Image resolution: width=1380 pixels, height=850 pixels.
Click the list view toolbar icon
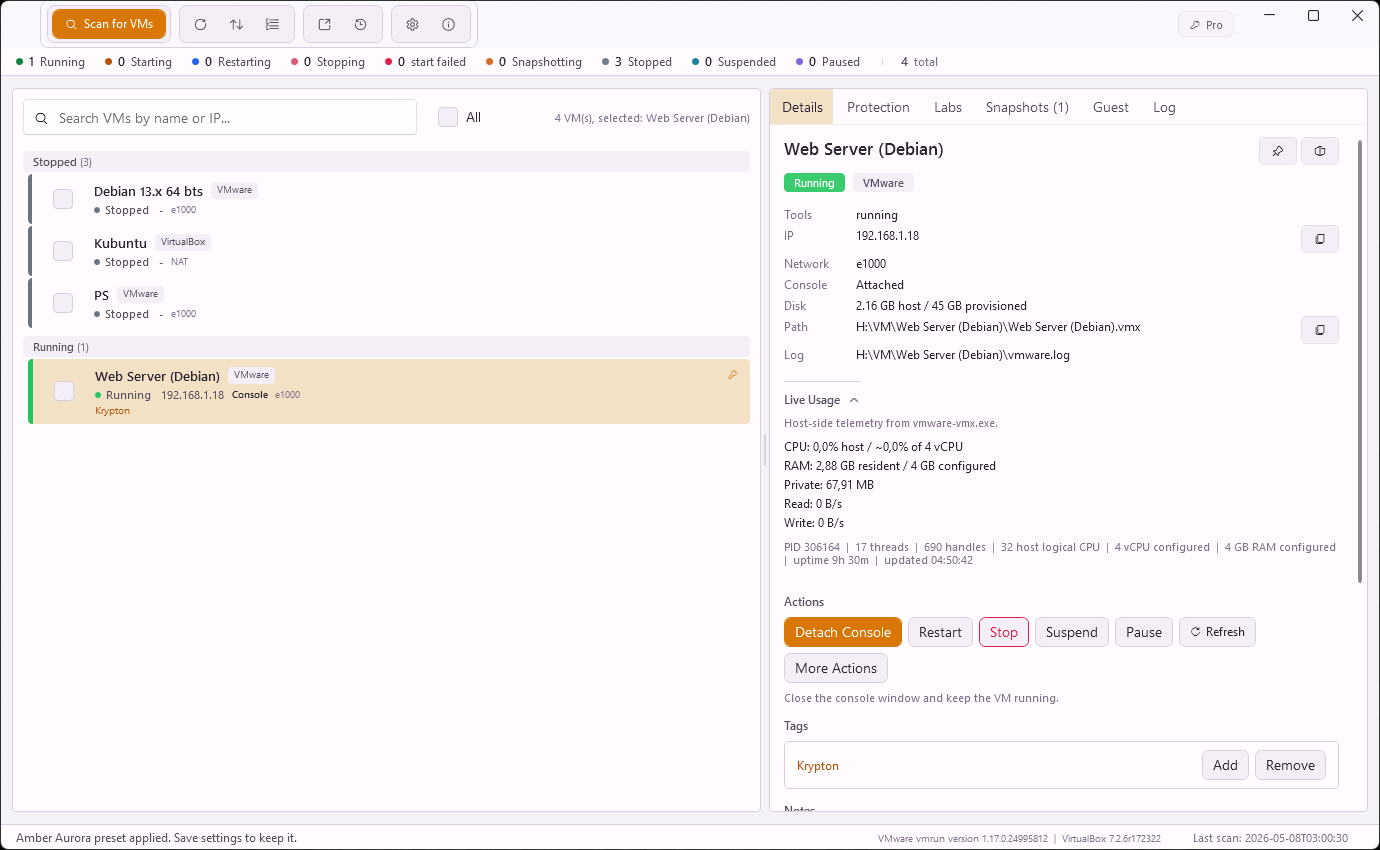pos(272,24)
